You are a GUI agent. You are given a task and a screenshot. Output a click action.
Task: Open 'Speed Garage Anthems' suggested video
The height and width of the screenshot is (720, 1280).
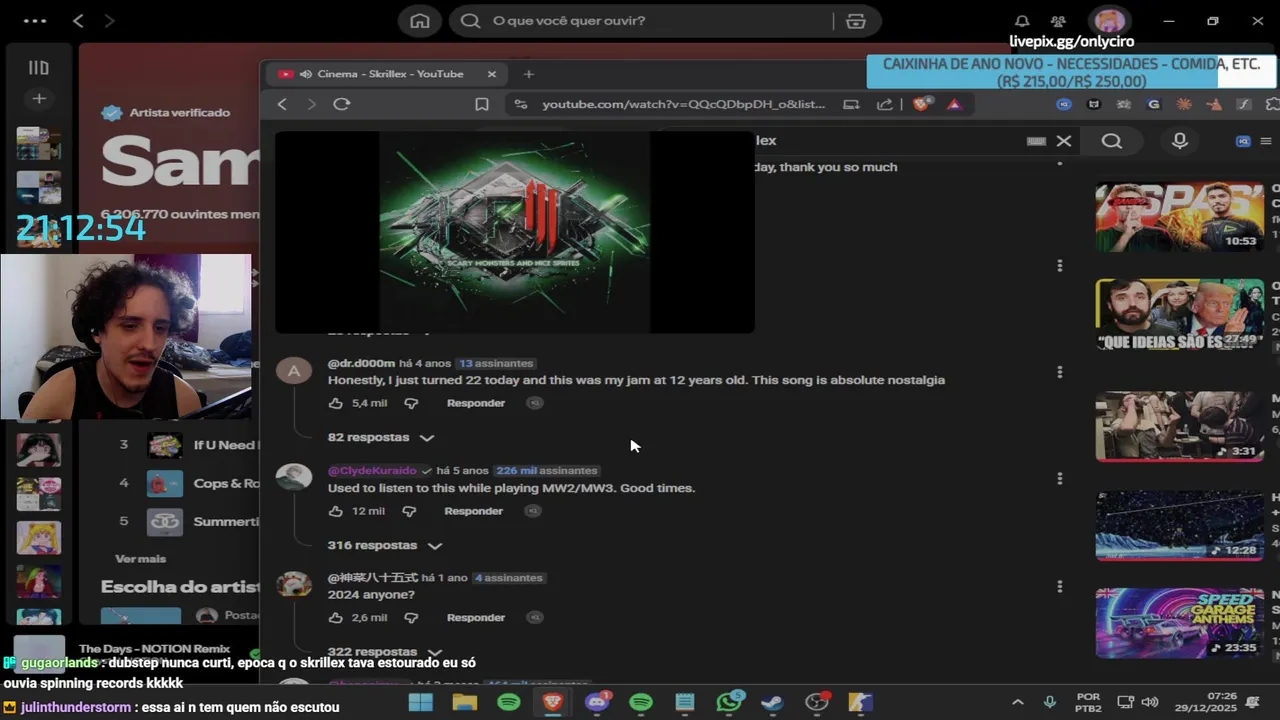coord(1179,623)
